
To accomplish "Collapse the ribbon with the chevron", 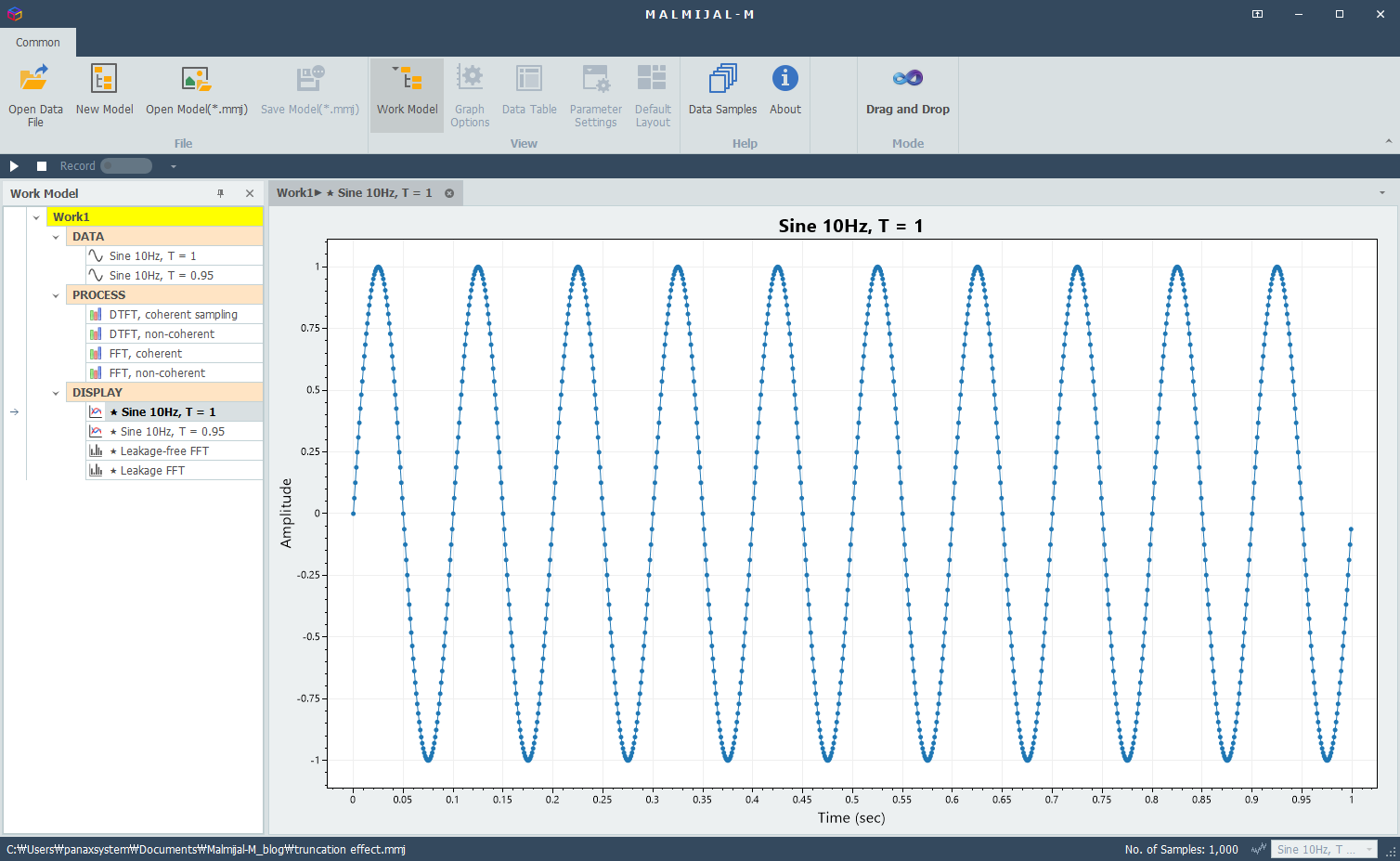I will pyautogui.click(x=1389, y=141).
